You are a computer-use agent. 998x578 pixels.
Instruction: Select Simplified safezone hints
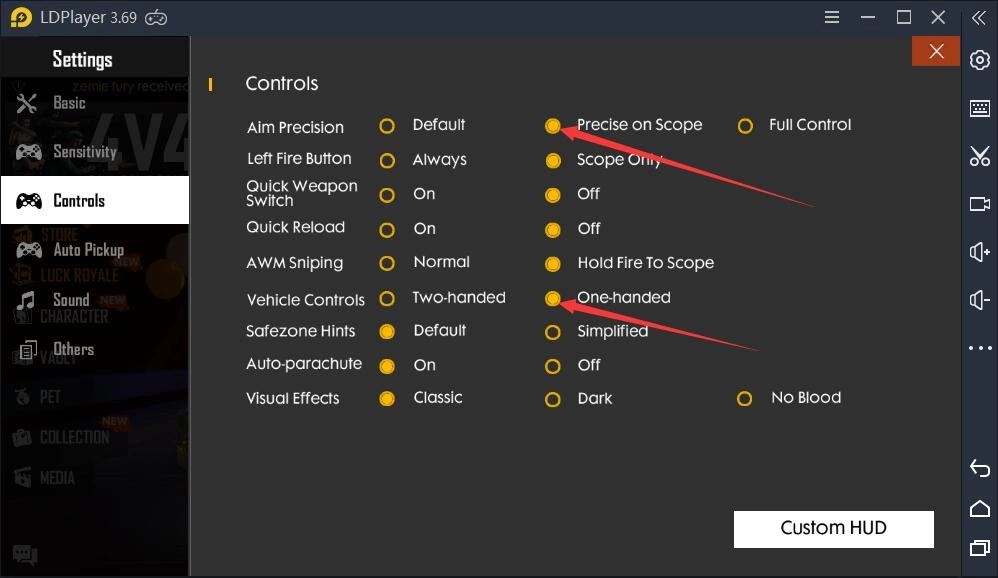coord(553,332)
